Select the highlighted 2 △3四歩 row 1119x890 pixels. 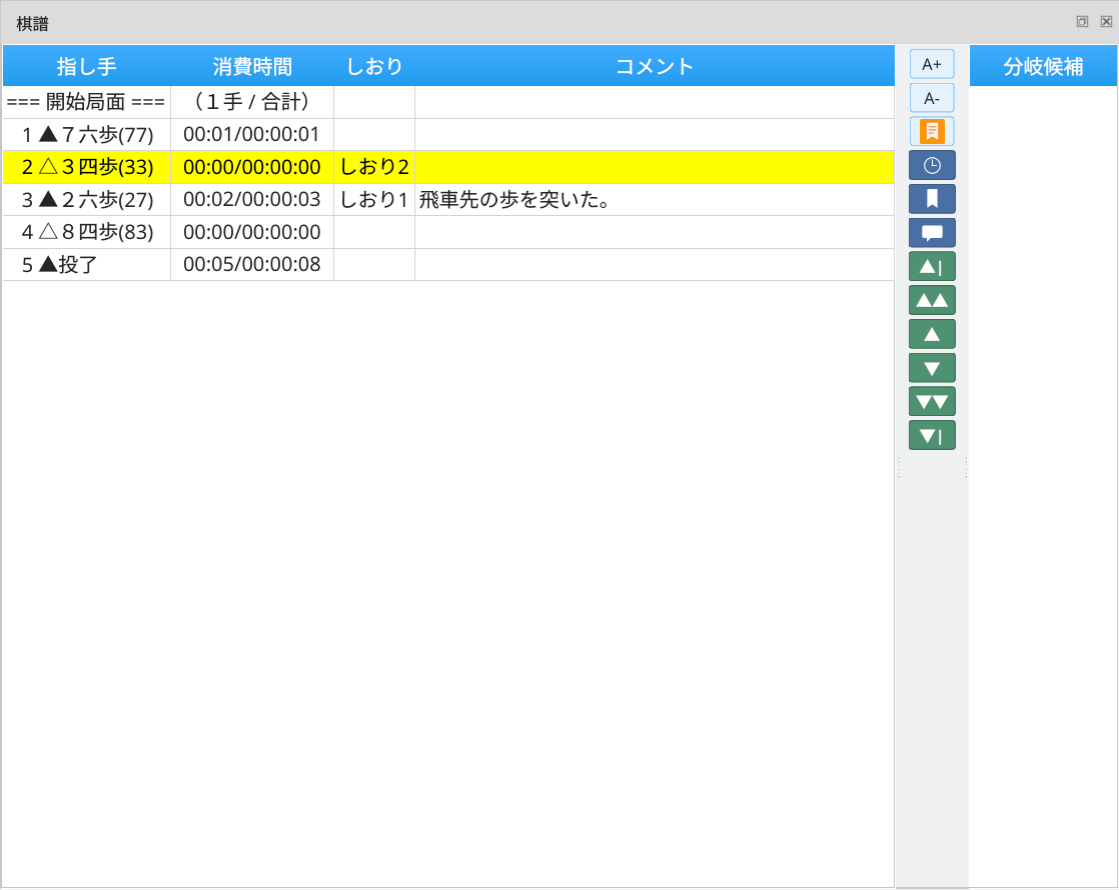(86, 167)
